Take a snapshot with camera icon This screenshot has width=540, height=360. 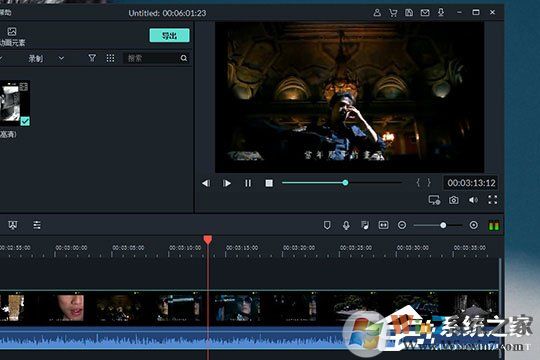(x=454, y=200)
